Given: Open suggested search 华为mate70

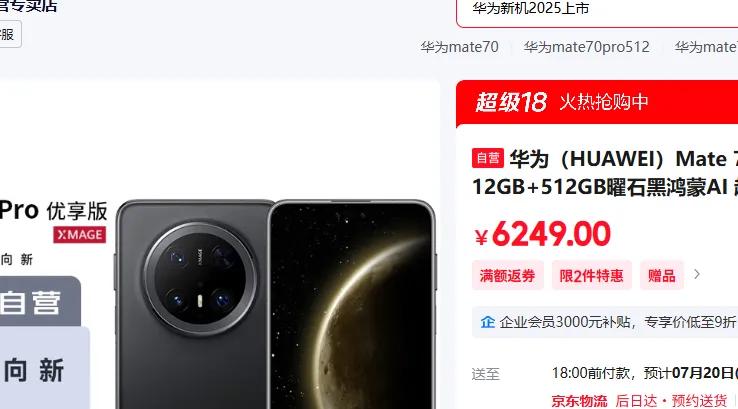Looking at the screenshot, I should pyautogui.click(x=459, y=47).
